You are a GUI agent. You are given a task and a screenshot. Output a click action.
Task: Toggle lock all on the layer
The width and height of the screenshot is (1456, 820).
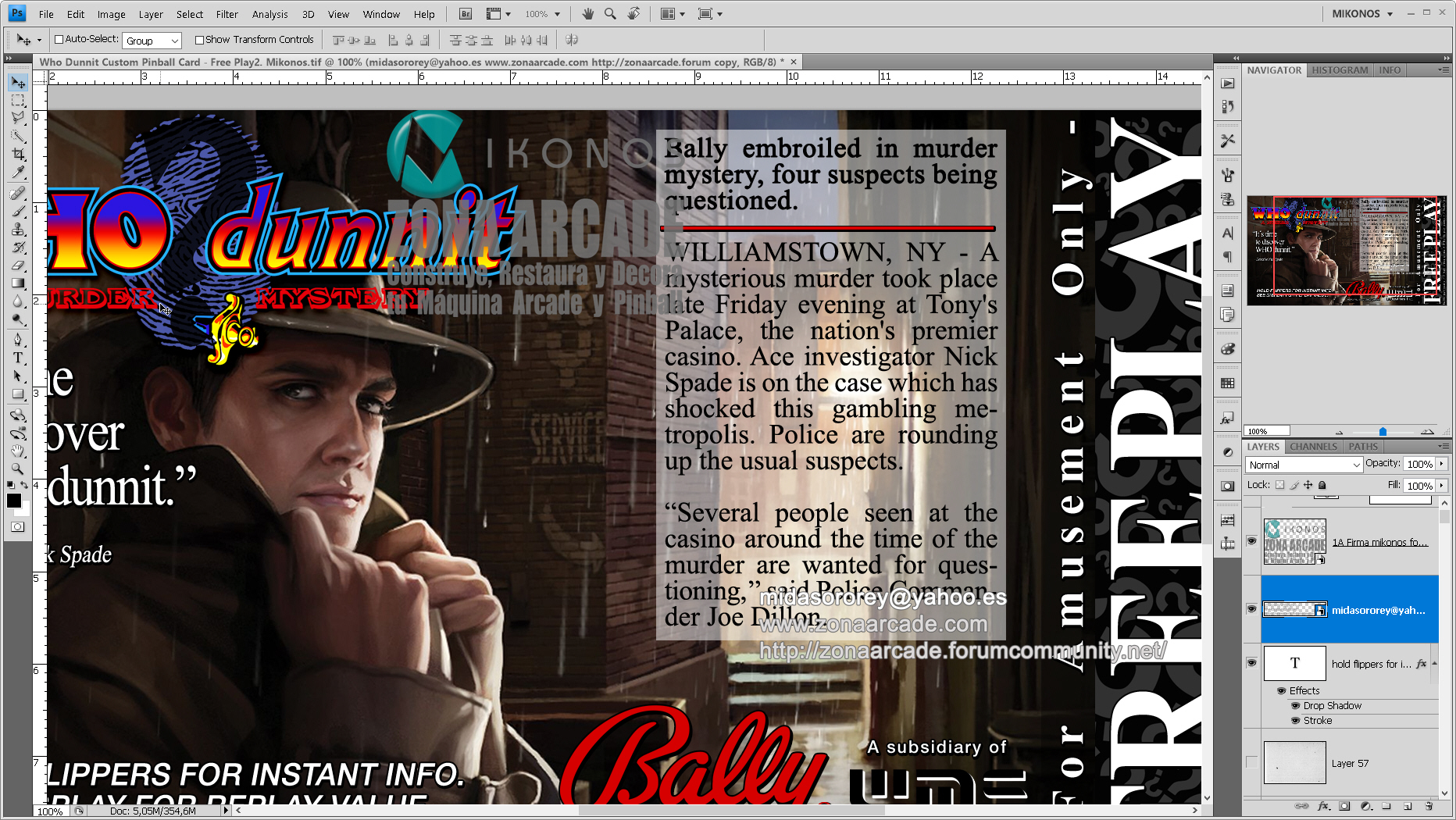(x=1322, y=485)
